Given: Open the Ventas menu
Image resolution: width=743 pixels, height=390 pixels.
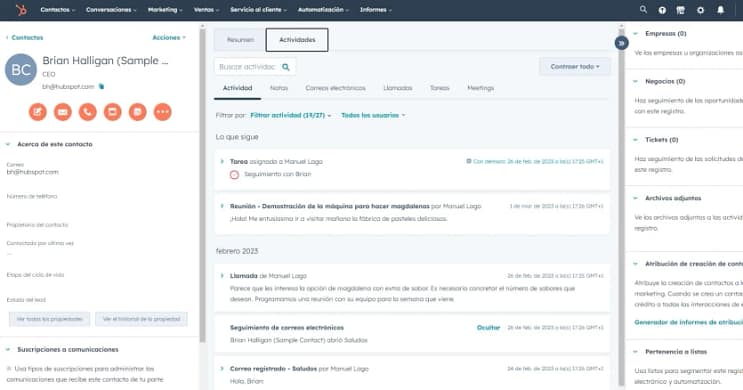Looking at the screenshot, I should pos(206,9).
